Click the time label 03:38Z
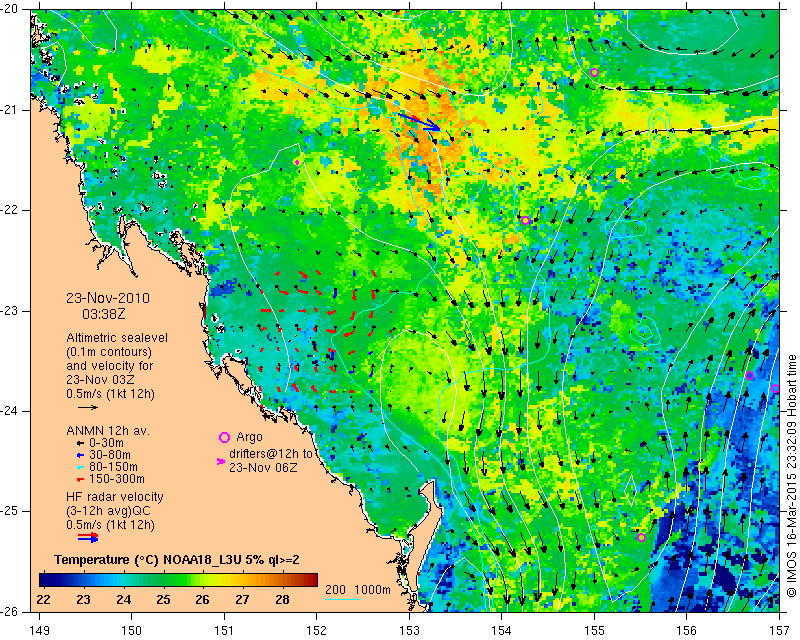 pyautogui.click(x=104, y=314)
